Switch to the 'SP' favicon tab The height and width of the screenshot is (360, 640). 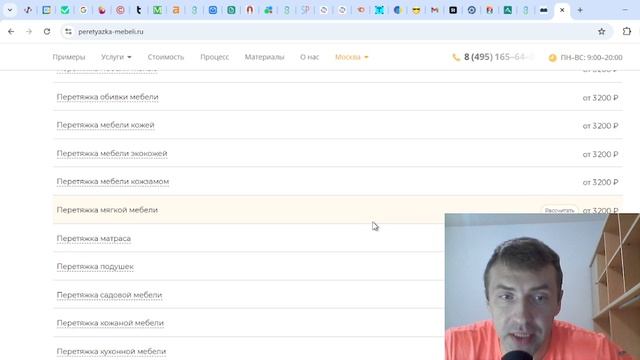click(305, 10)
